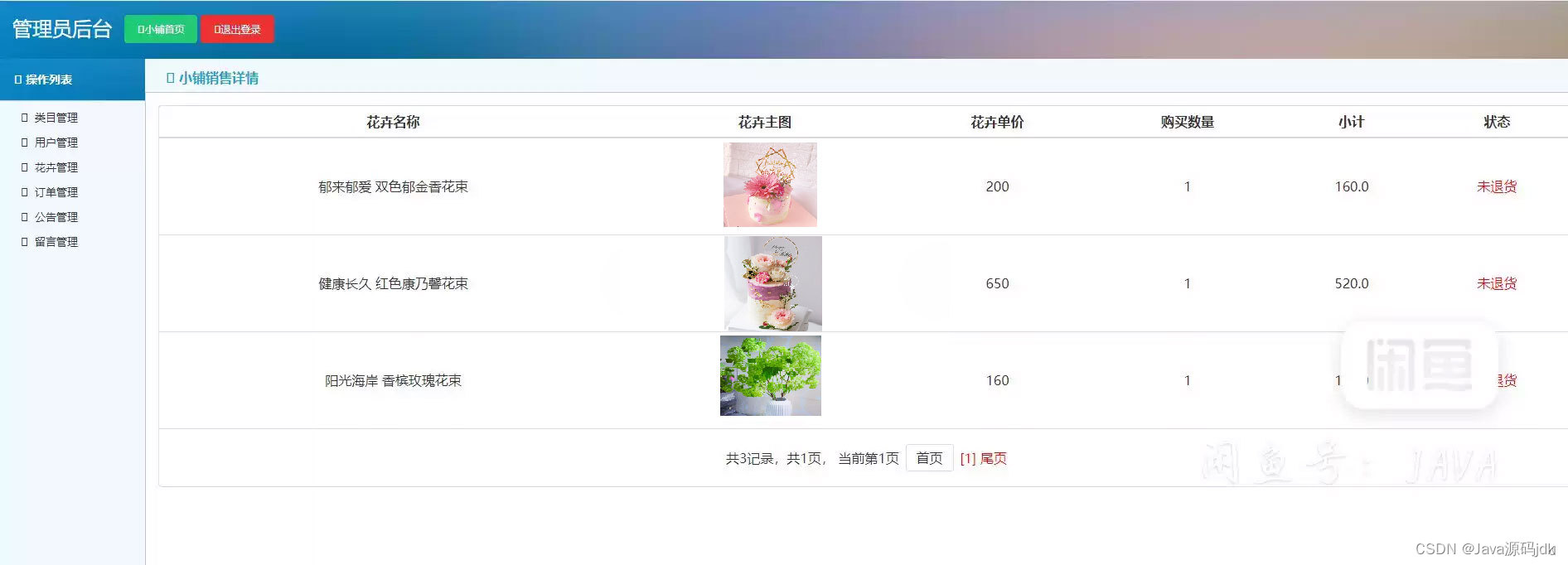Open 类目管理 in the sidebar
Screen dimensions: 1568x565
[56, 118]
